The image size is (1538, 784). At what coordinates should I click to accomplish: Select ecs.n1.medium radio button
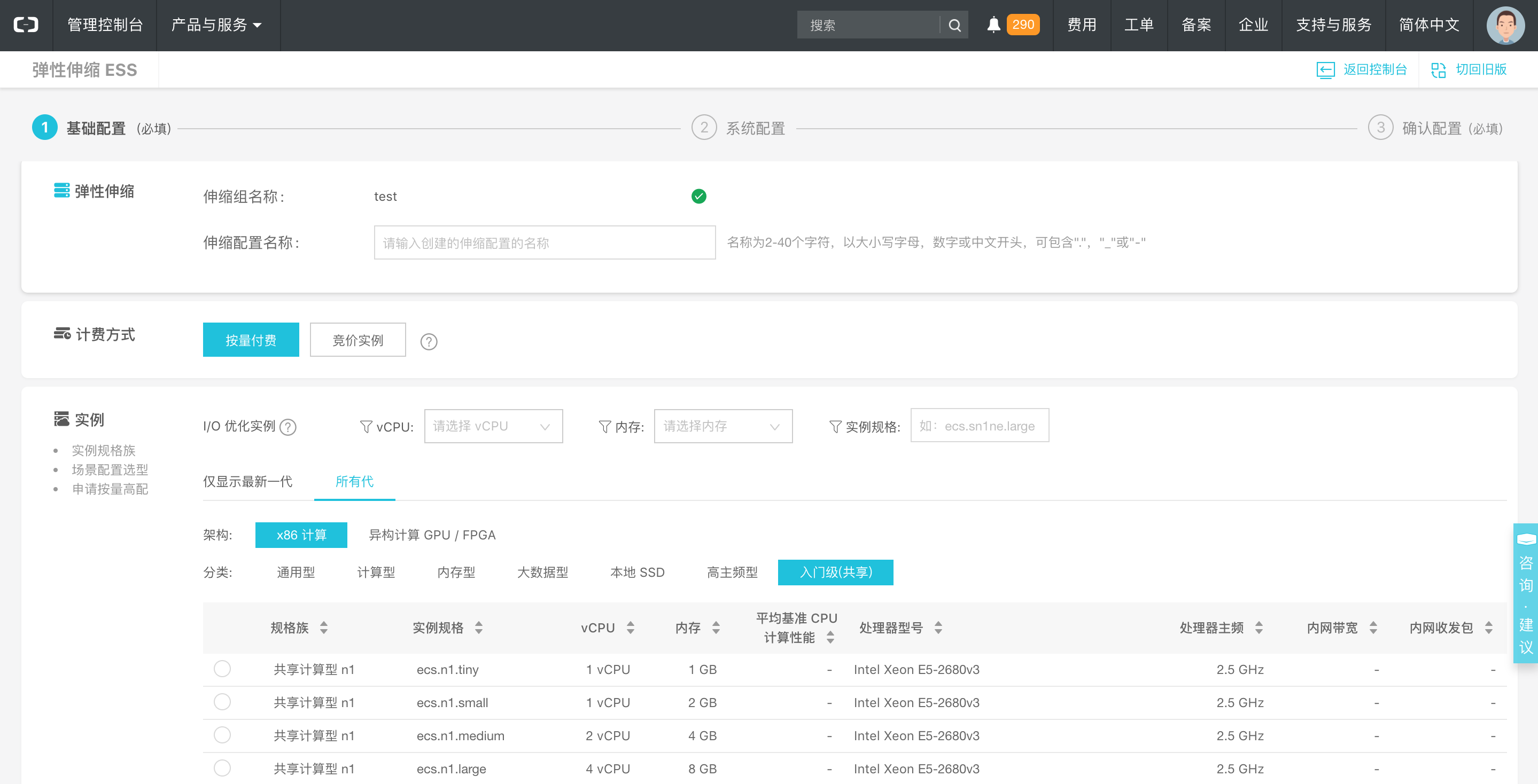(x=221, y=736)
